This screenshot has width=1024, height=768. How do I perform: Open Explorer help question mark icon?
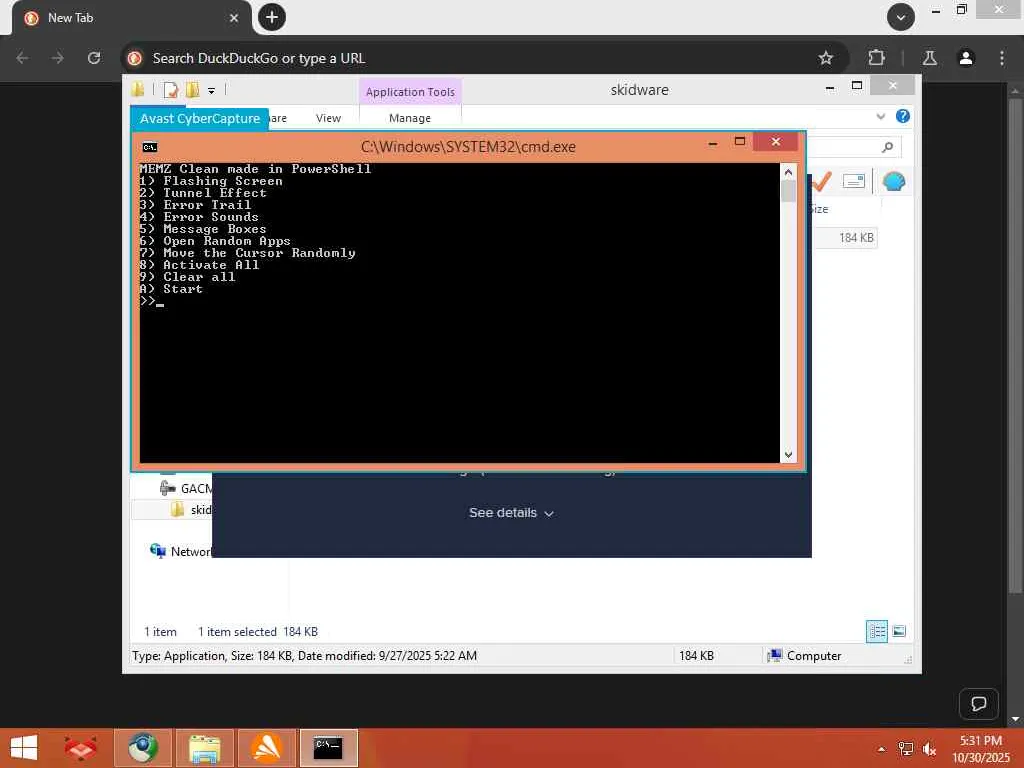tap(903, 116)
